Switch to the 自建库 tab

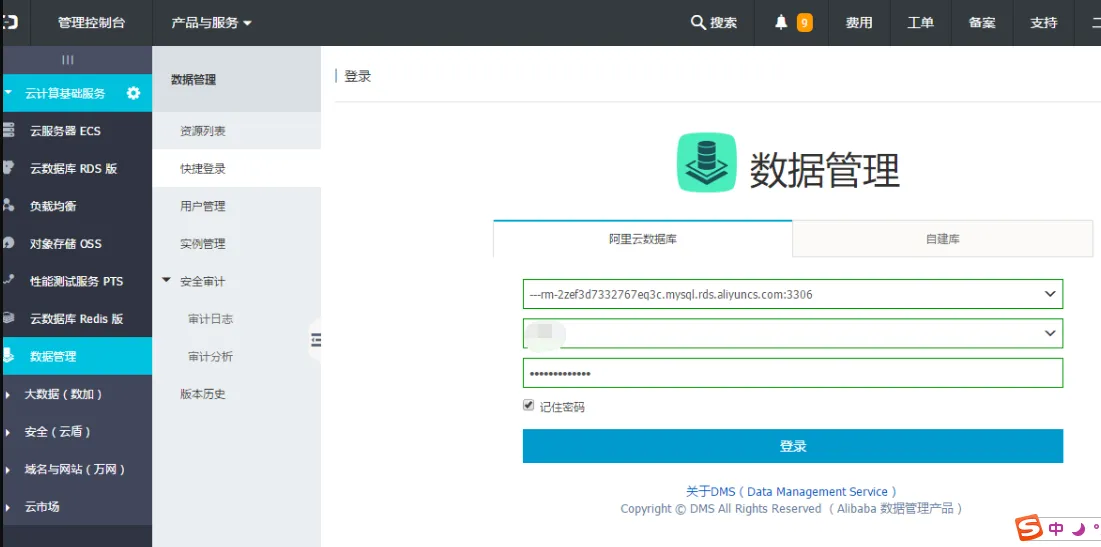pyautogui.click(x=942, y=239)
